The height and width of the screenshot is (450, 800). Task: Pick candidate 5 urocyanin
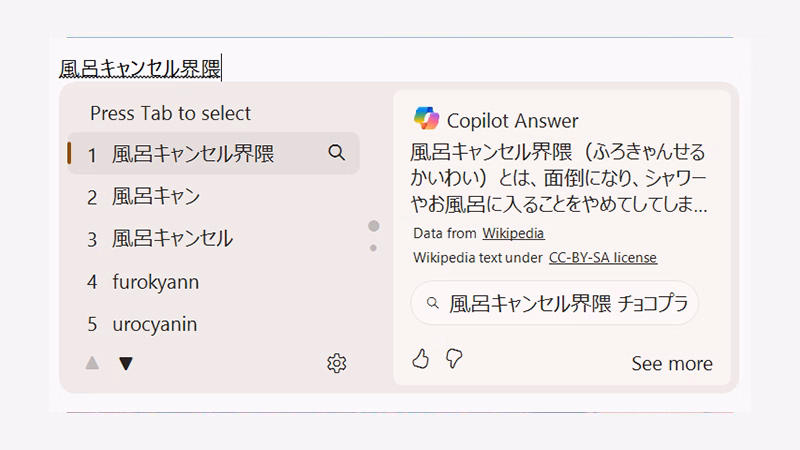(154, 324)
